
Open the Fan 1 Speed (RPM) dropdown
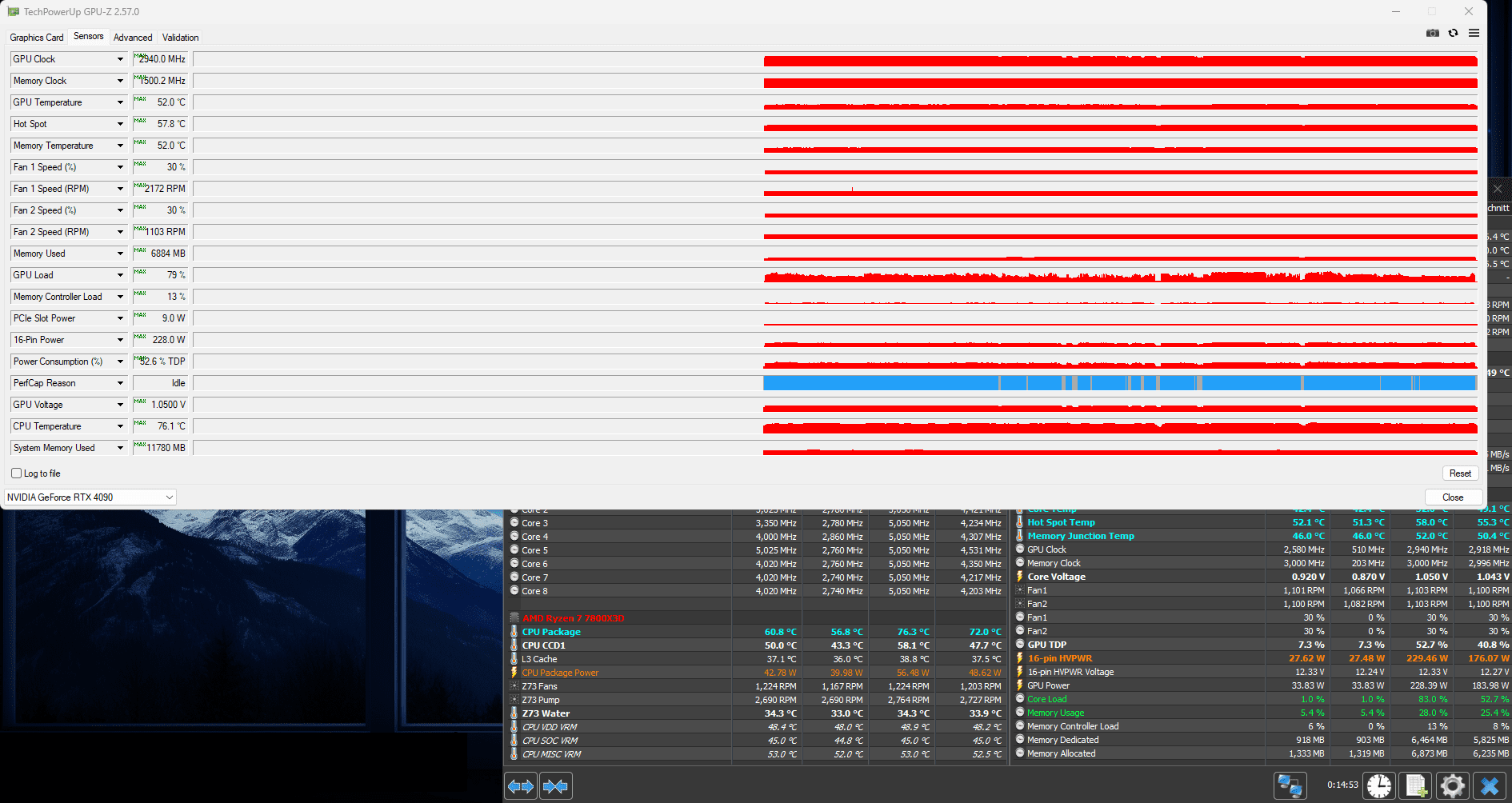[x=120, y=189]
